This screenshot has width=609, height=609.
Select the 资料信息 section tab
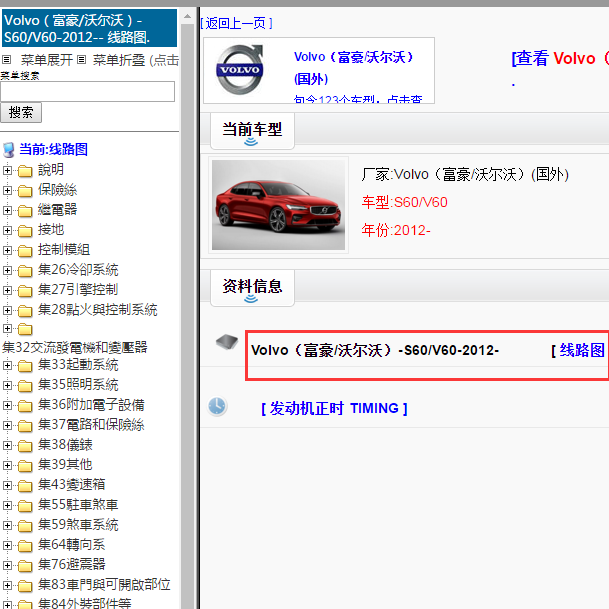(x=252, y=287)
